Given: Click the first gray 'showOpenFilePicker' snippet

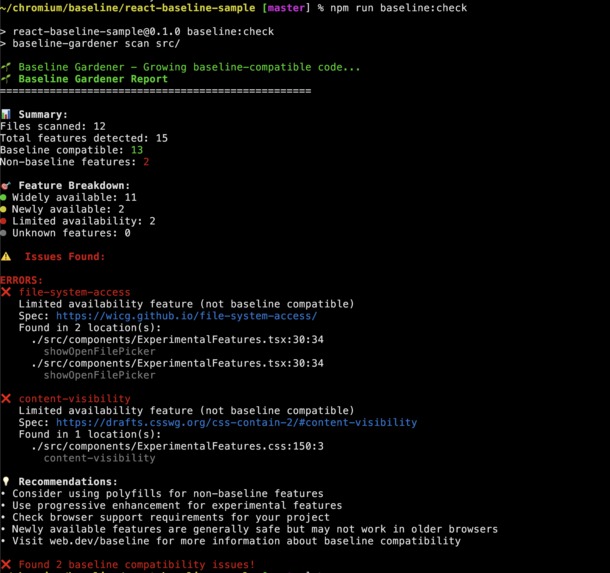Looking at the screenshot, I should click(100, 352).
